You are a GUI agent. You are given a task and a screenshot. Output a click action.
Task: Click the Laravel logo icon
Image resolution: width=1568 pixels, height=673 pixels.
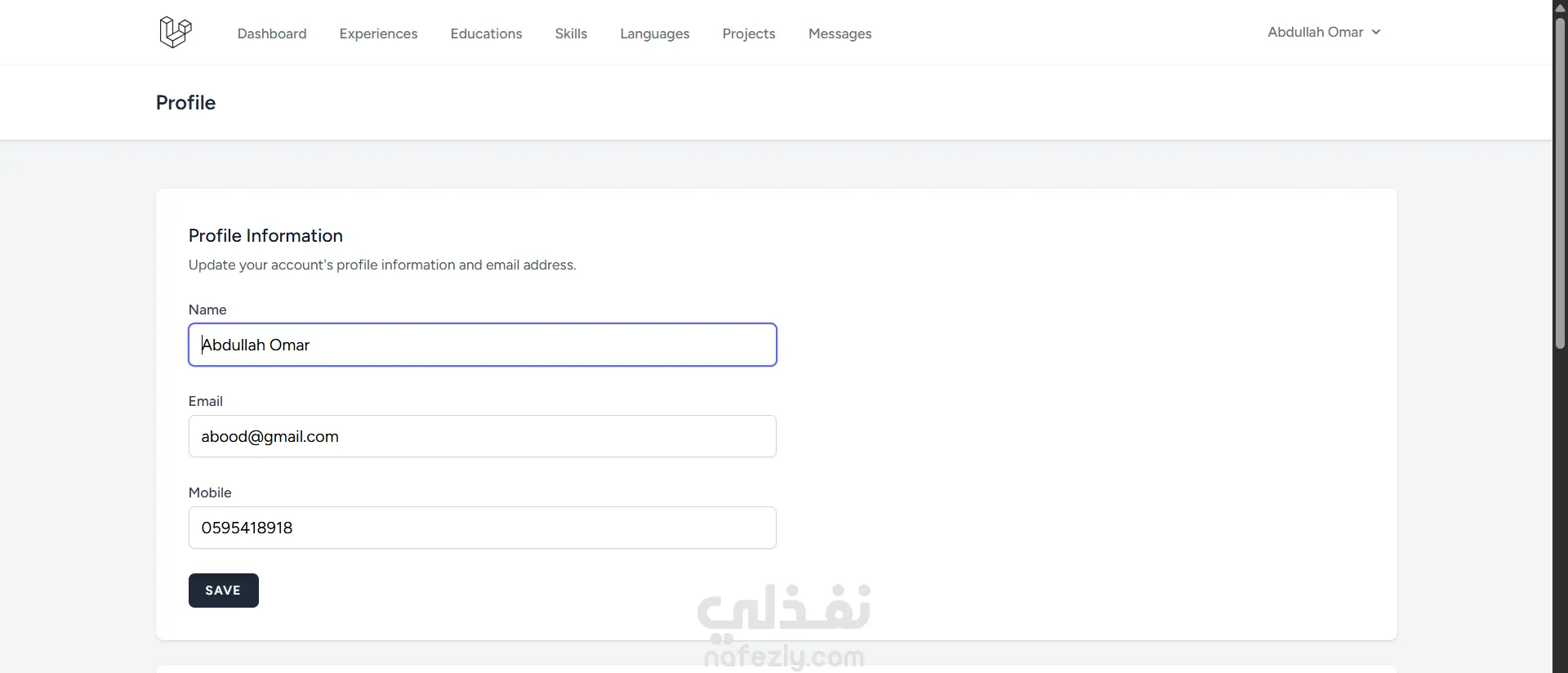(x=175, y=33)
